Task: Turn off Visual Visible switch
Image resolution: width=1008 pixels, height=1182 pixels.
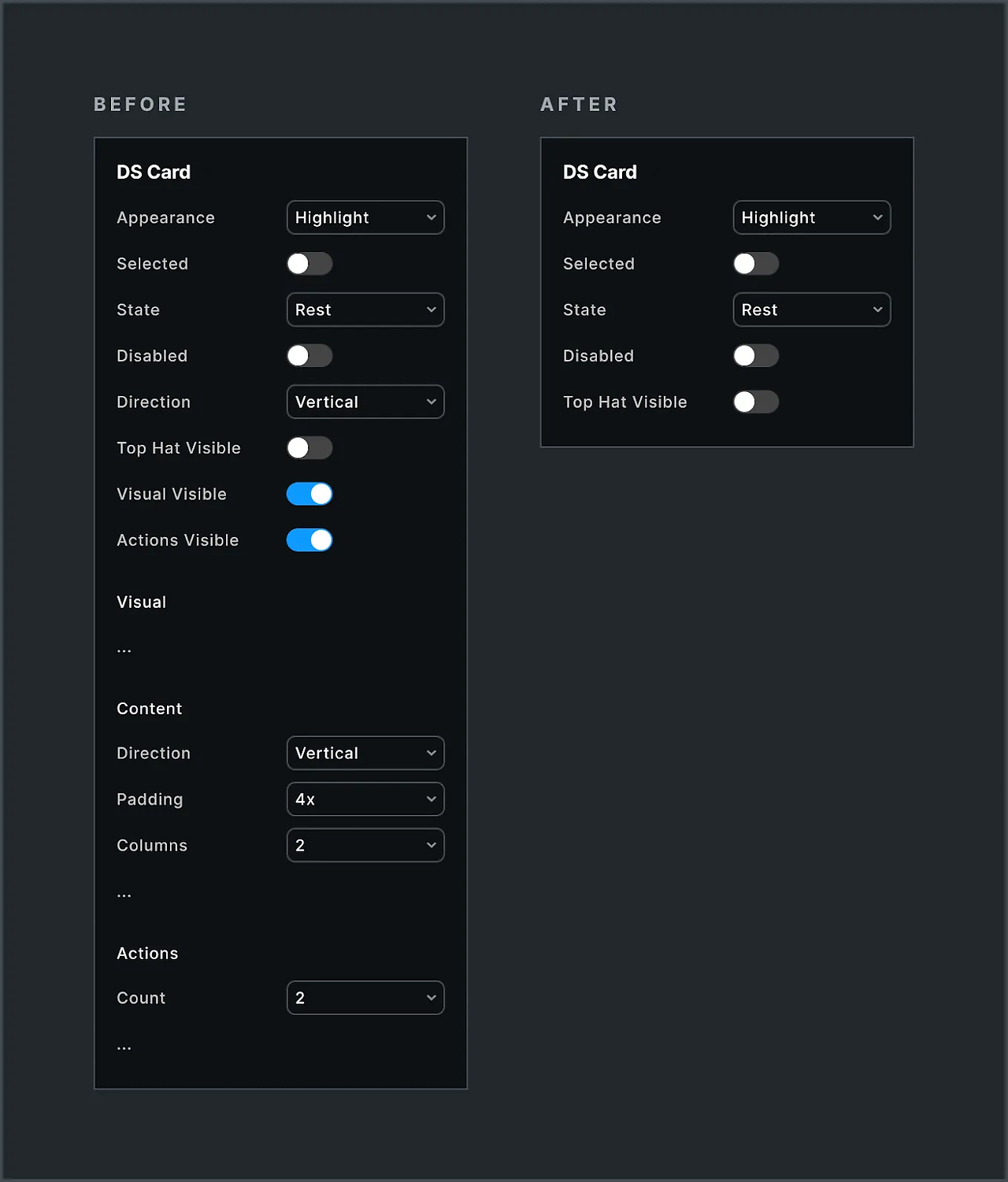Action: [309, 494]
